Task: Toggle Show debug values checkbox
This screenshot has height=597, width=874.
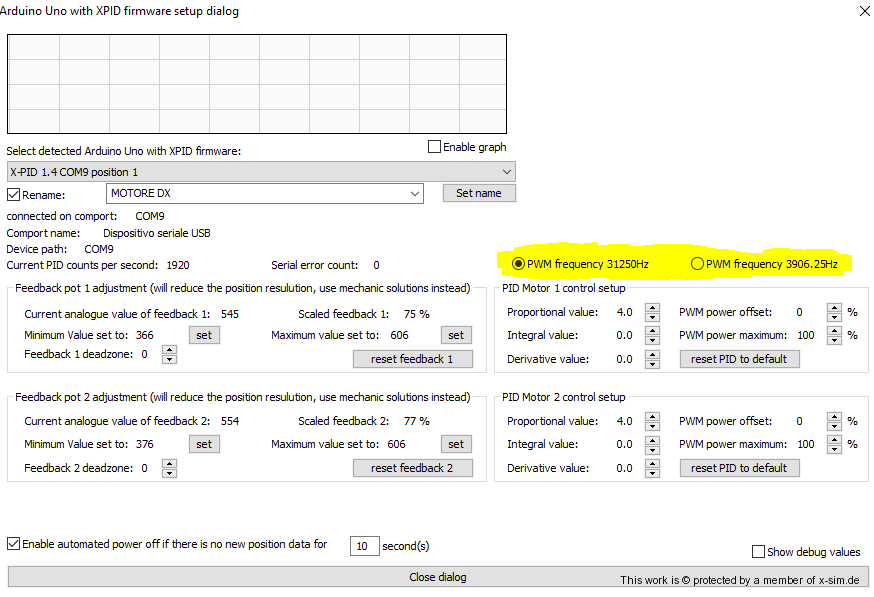Action: tap(759, 552)
